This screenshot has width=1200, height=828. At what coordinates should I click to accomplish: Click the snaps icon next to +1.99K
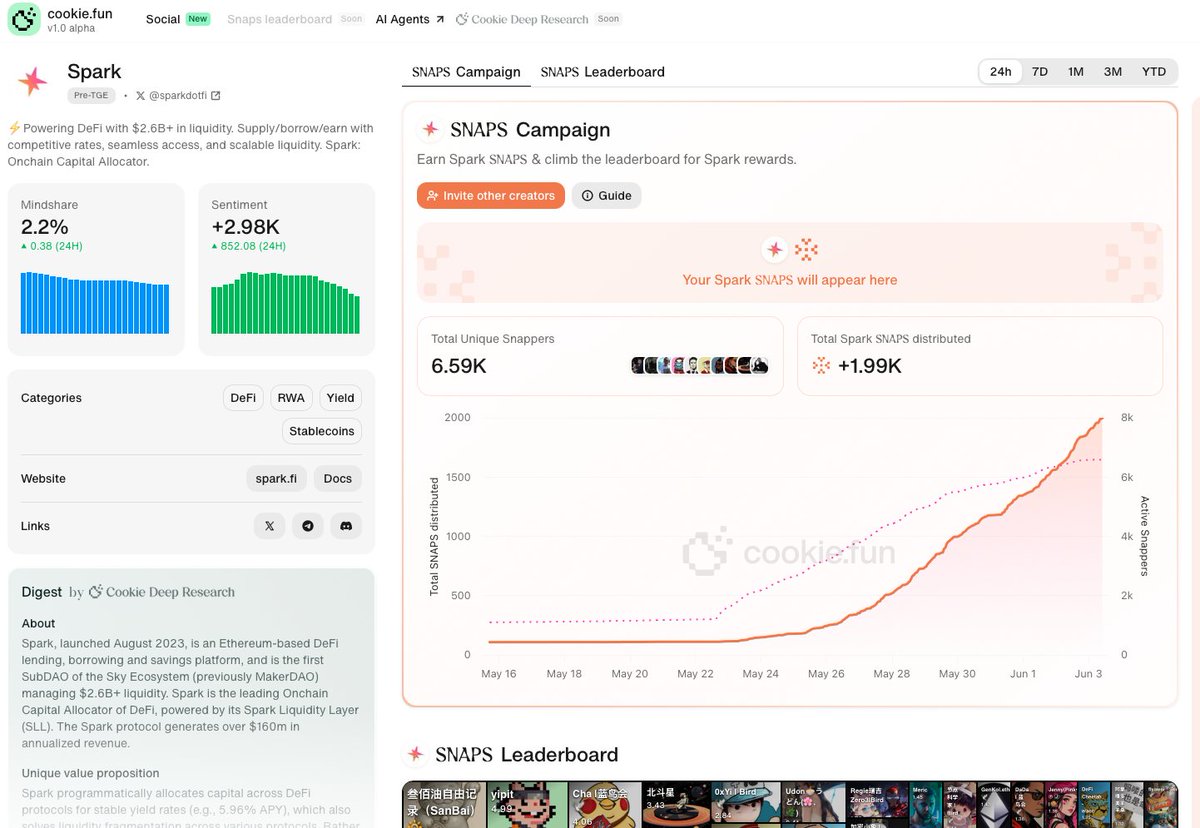pyautogui.click(x=821, y=366)
